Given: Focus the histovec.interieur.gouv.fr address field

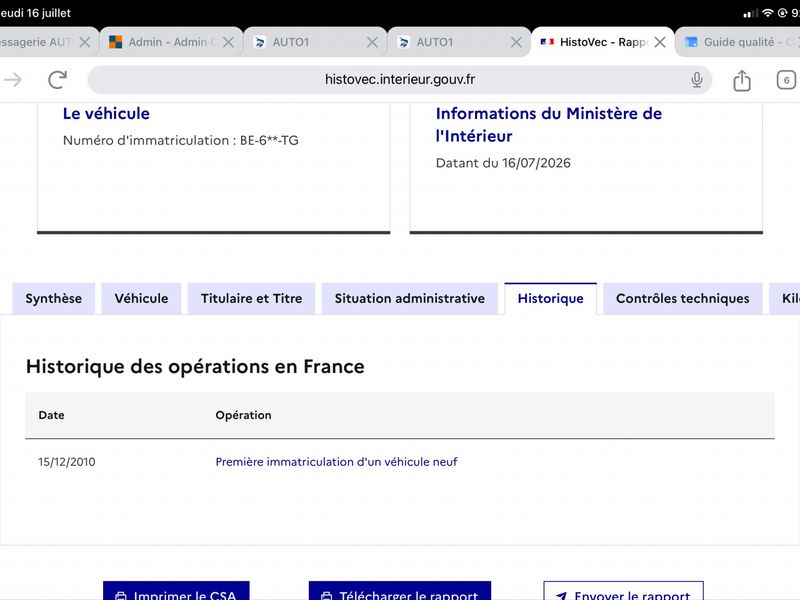Looking at the screenshot, I should point(399,80).
